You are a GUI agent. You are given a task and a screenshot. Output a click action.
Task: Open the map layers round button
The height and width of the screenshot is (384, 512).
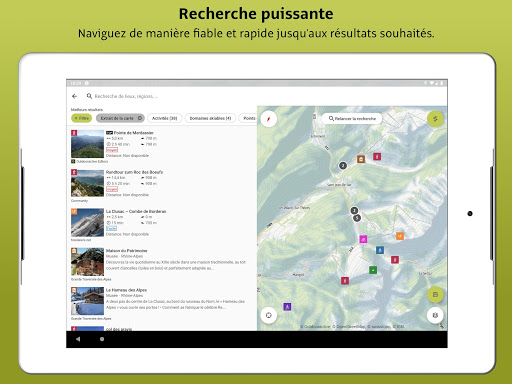point(435,315)
